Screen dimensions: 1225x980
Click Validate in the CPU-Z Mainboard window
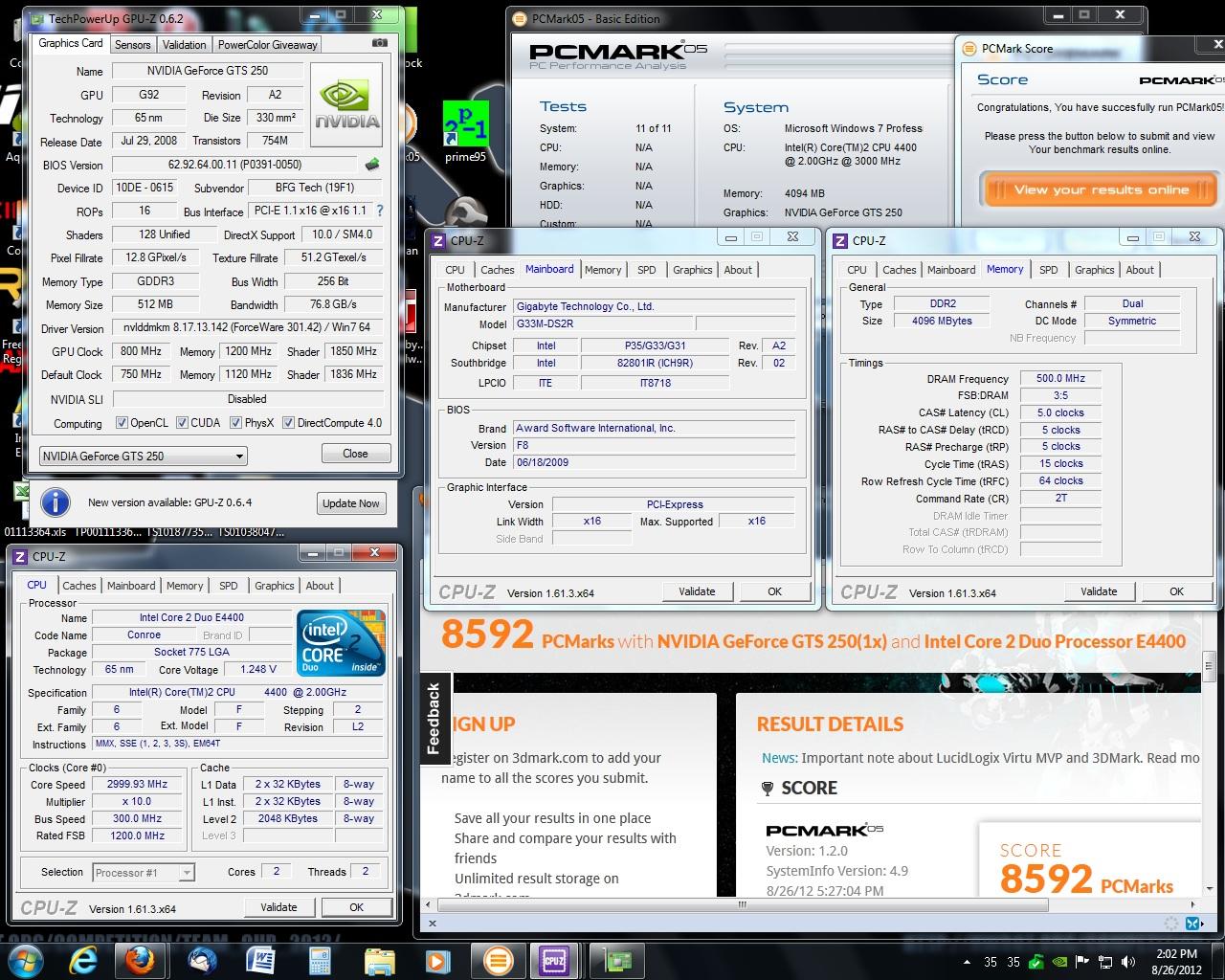tap(697, 591)
